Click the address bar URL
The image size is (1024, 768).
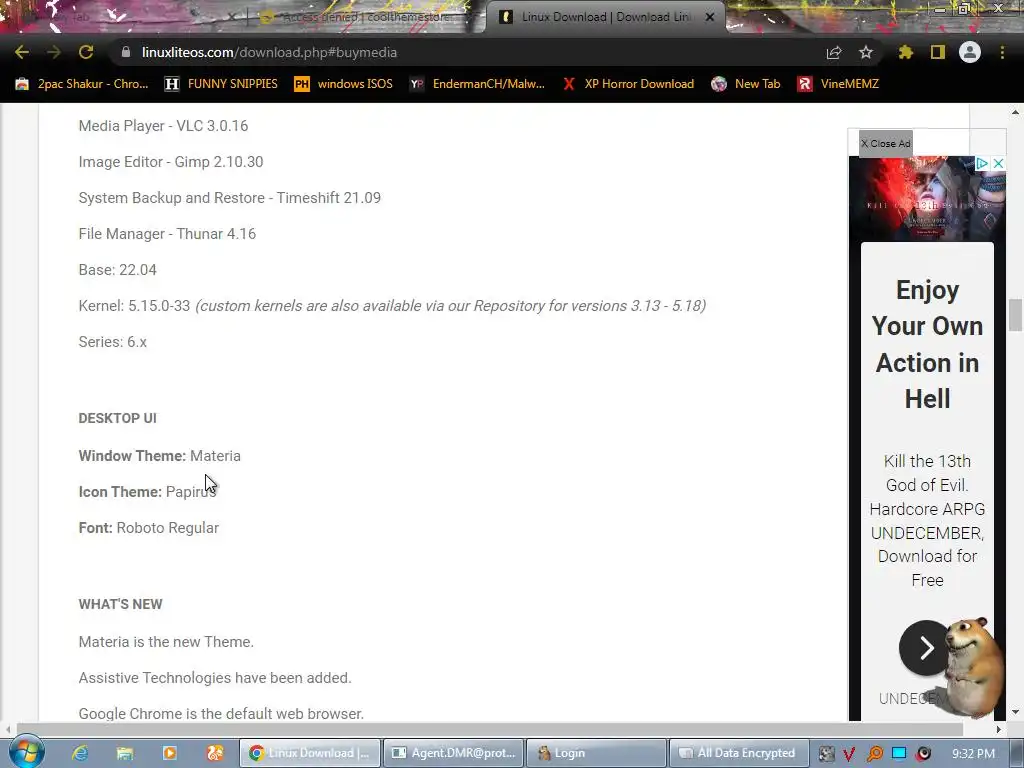tap(269, 52)
